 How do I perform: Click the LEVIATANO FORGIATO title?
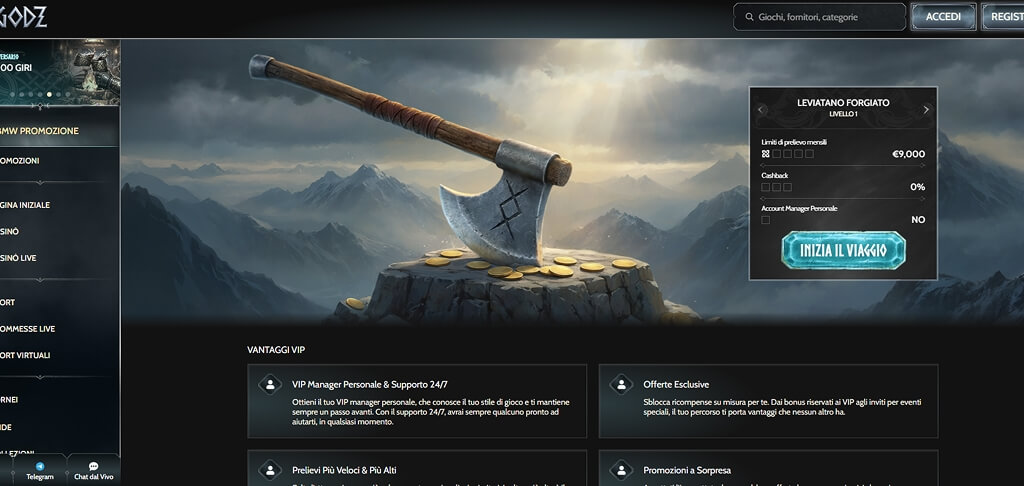pos(843,103)
